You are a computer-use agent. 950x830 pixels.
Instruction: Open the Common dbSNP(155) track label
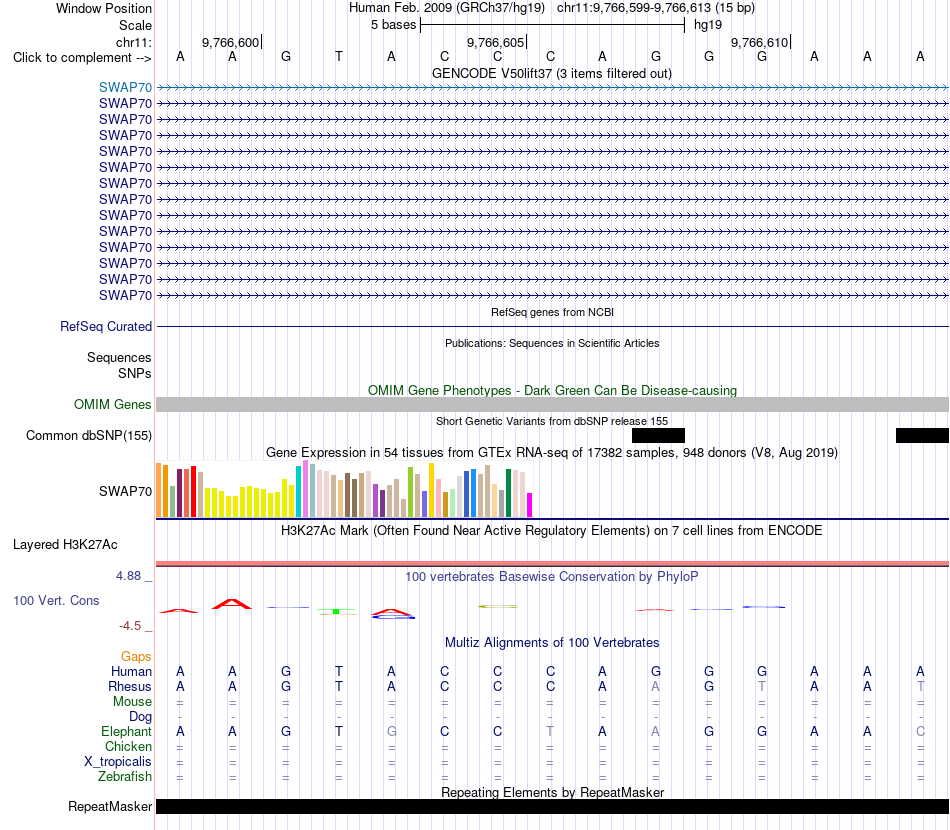pyautogui.click(x=88, y=436)
